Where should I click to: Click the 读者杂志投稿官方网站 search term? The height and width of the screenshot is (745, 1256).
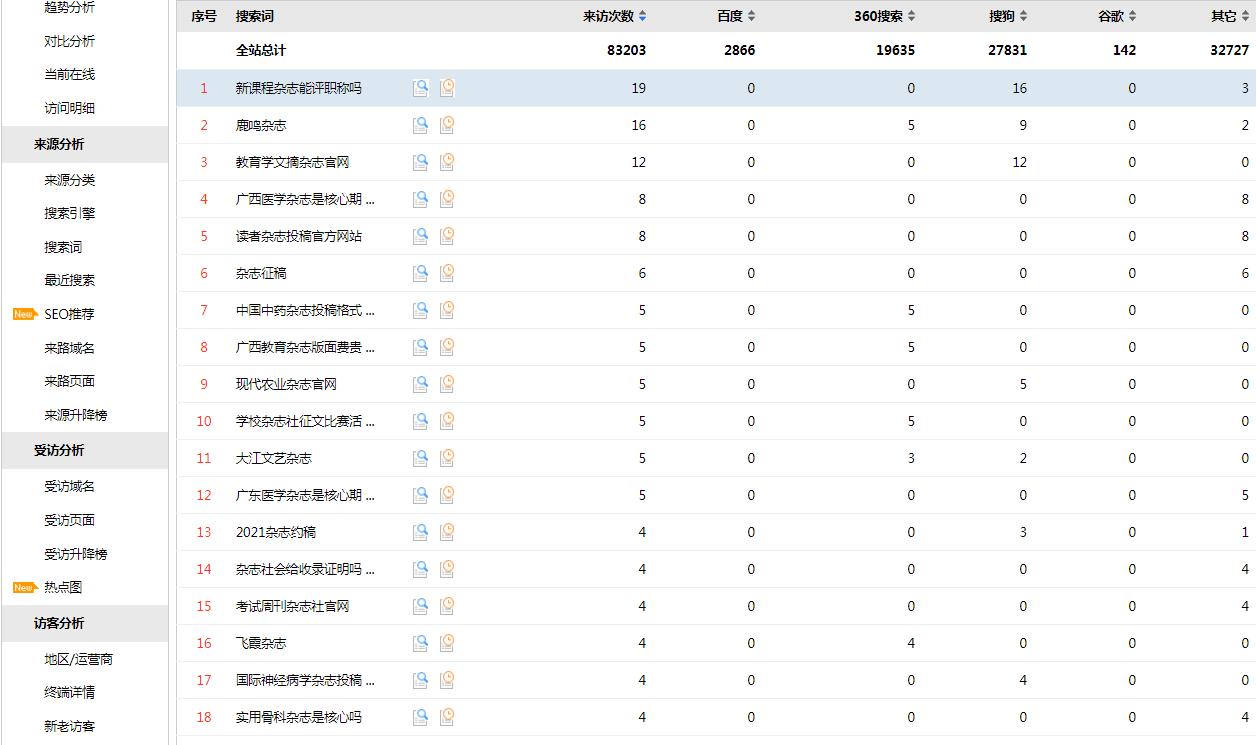pos(299,236)
